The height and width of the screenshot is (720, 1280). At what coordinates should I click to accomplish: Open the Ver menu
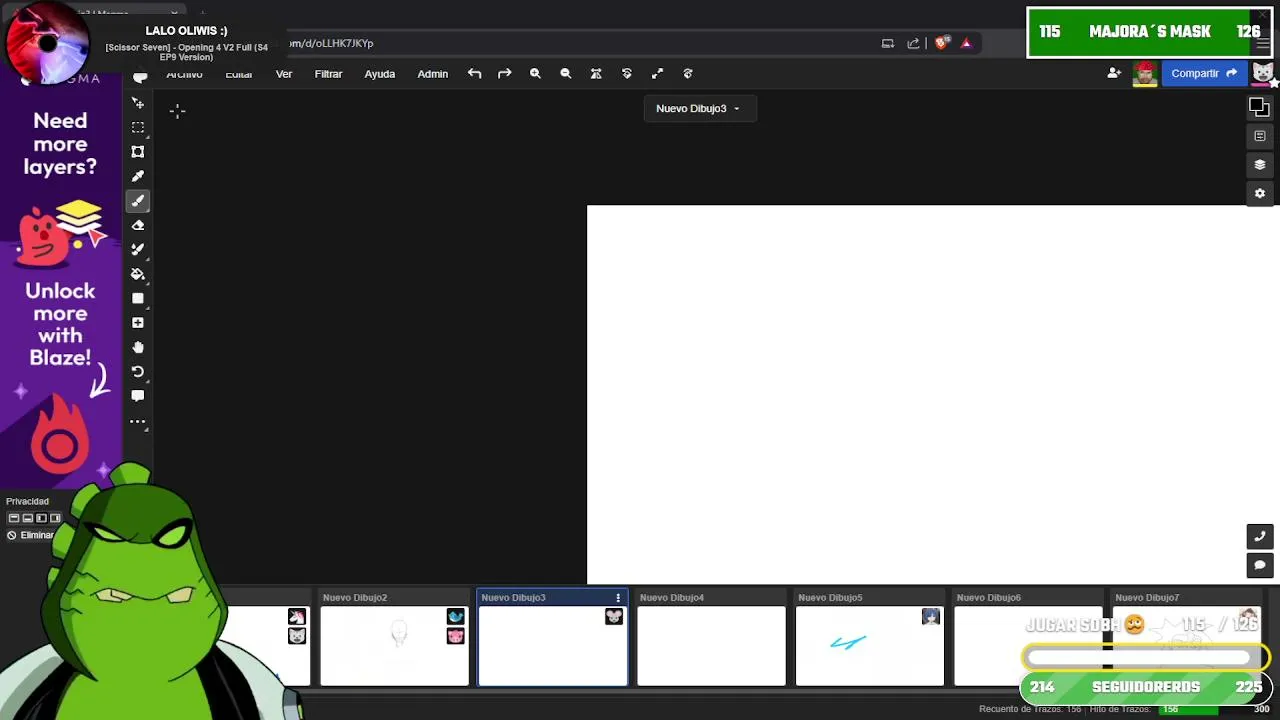tap(284, 74)
